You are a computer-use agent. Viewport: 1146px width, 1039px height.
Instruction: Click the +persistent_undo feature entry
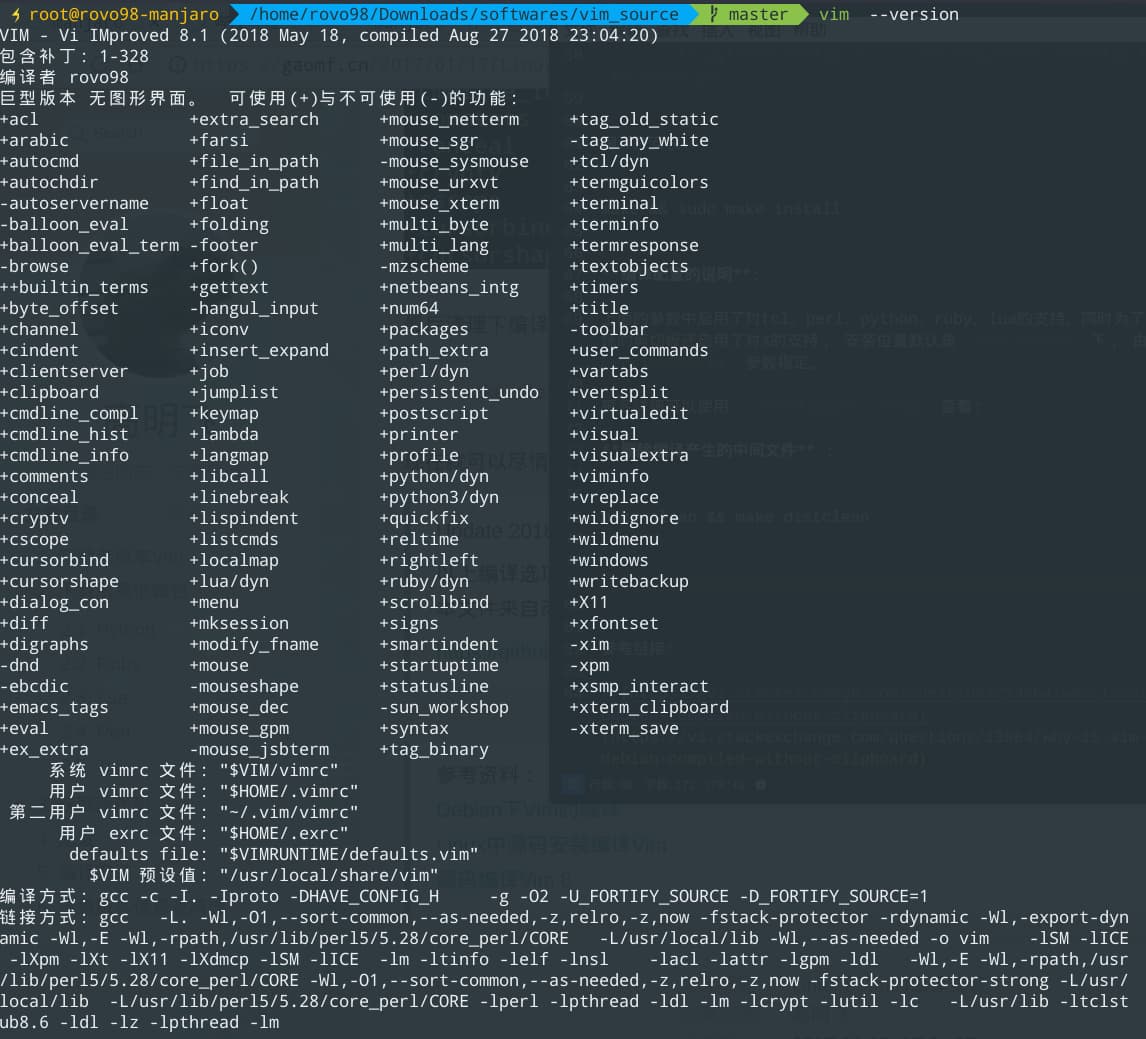458,392
